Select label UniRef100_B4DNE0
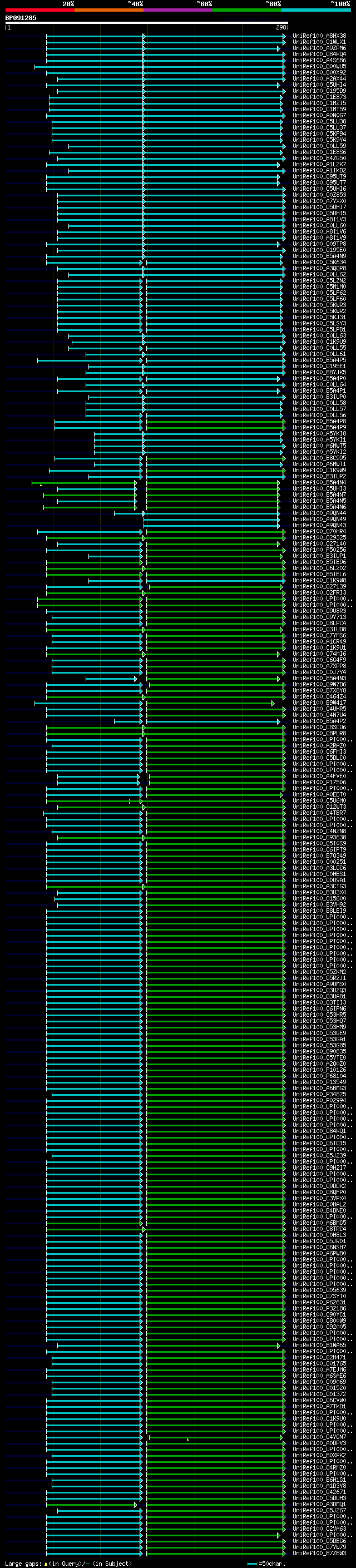 pos(319,1210)
